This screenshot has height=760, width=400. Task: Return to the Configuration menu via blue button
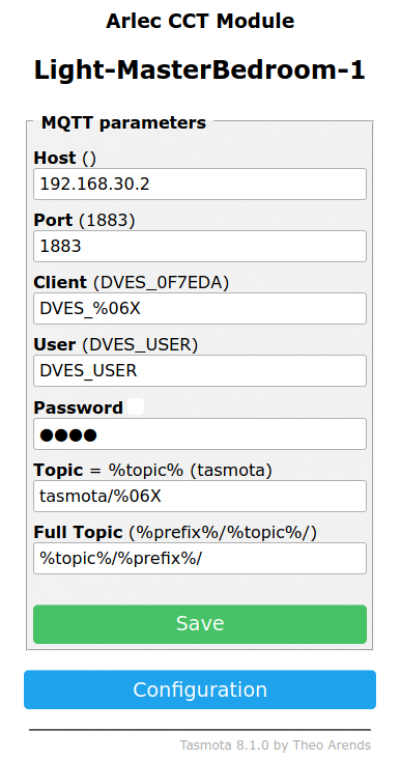point(200,690)
